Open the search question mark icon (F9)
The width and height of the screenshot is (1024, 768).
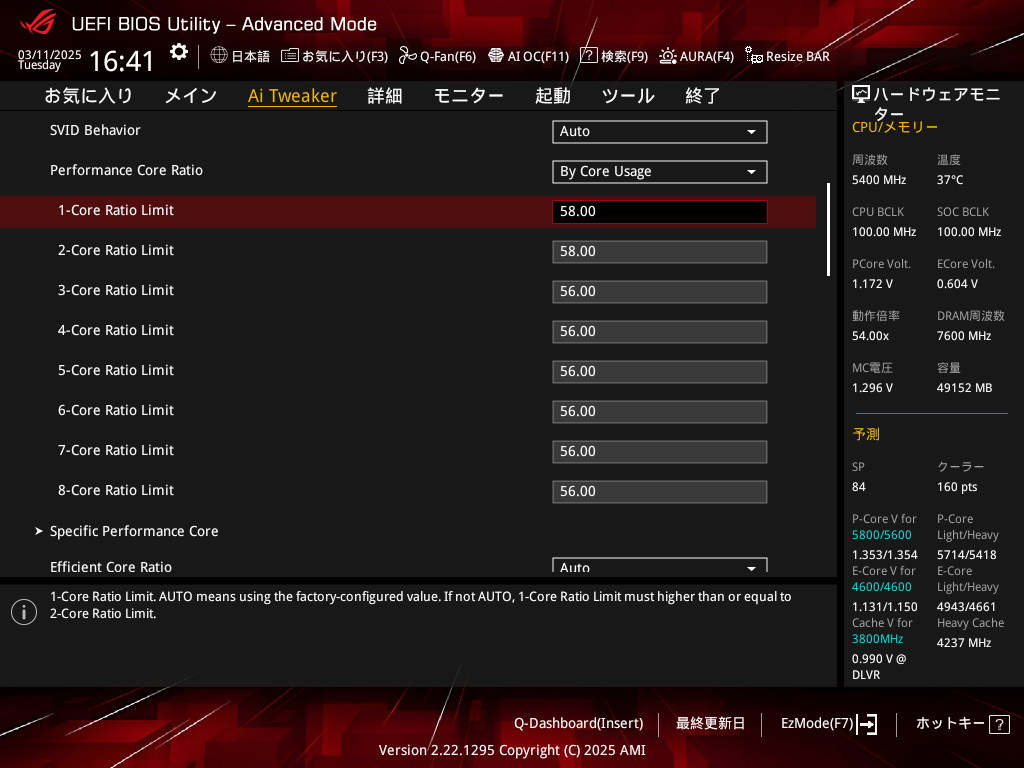tap(588, 56)
